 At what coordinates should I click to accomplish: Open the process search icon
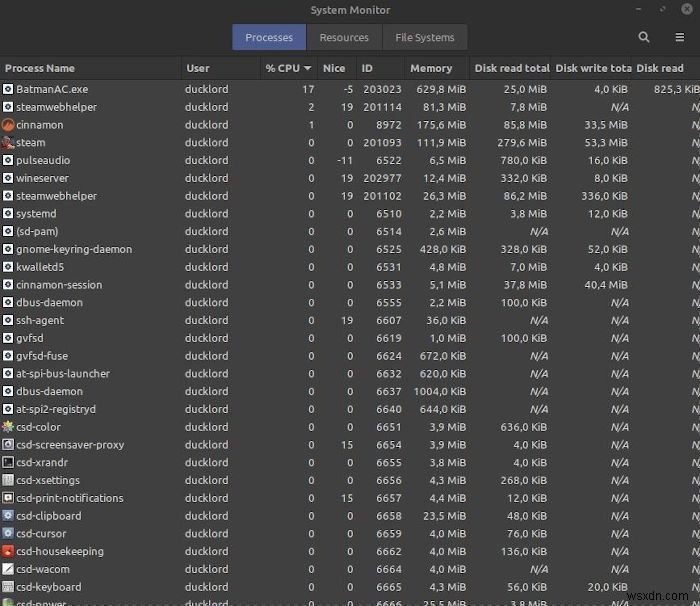click(x=643, y=37)
